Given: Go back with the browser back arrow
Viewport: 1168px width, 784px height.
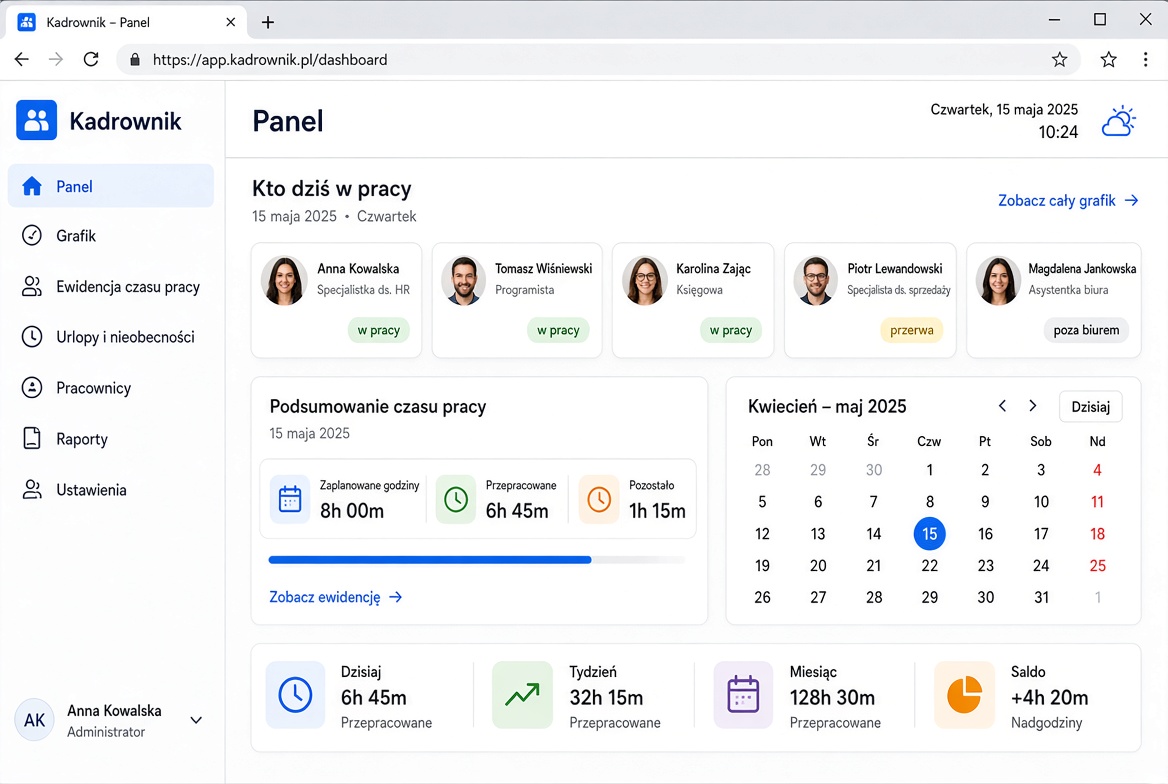Looking at the screenshot, I should [22, 60].
